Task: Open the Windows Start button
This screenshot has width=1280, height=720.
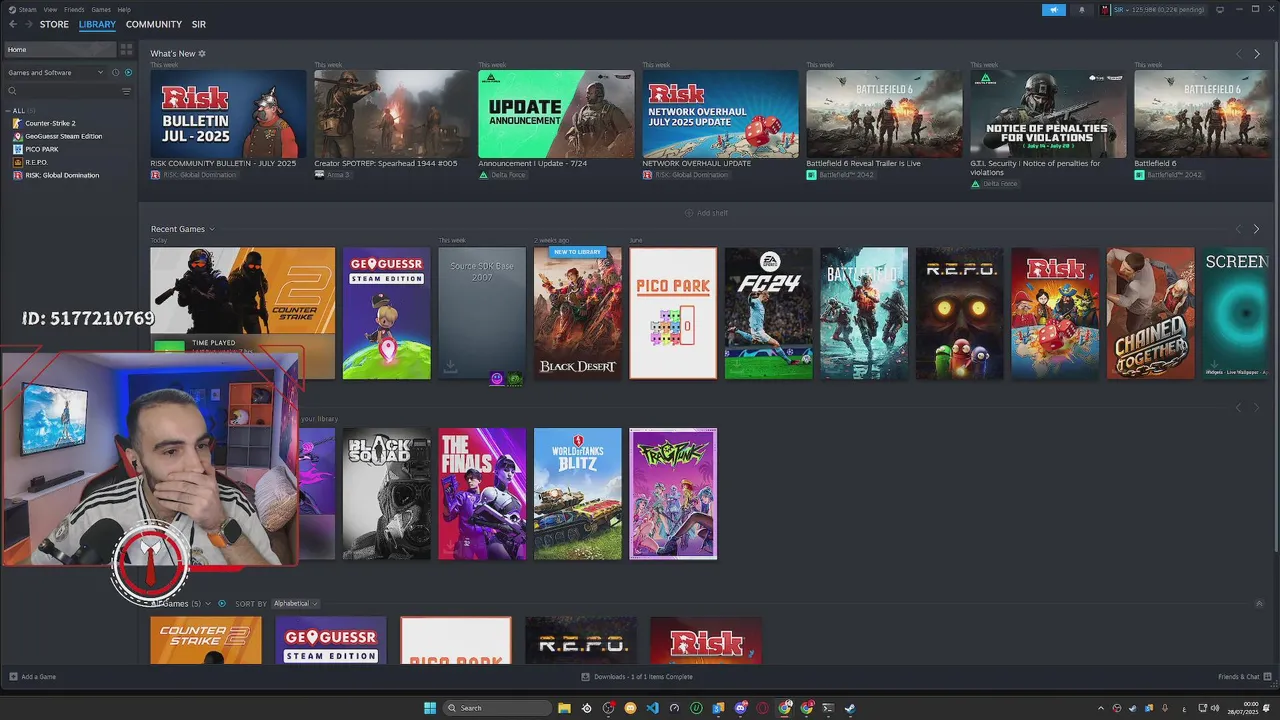Action: pyautogui.click(x=430, y=708)
